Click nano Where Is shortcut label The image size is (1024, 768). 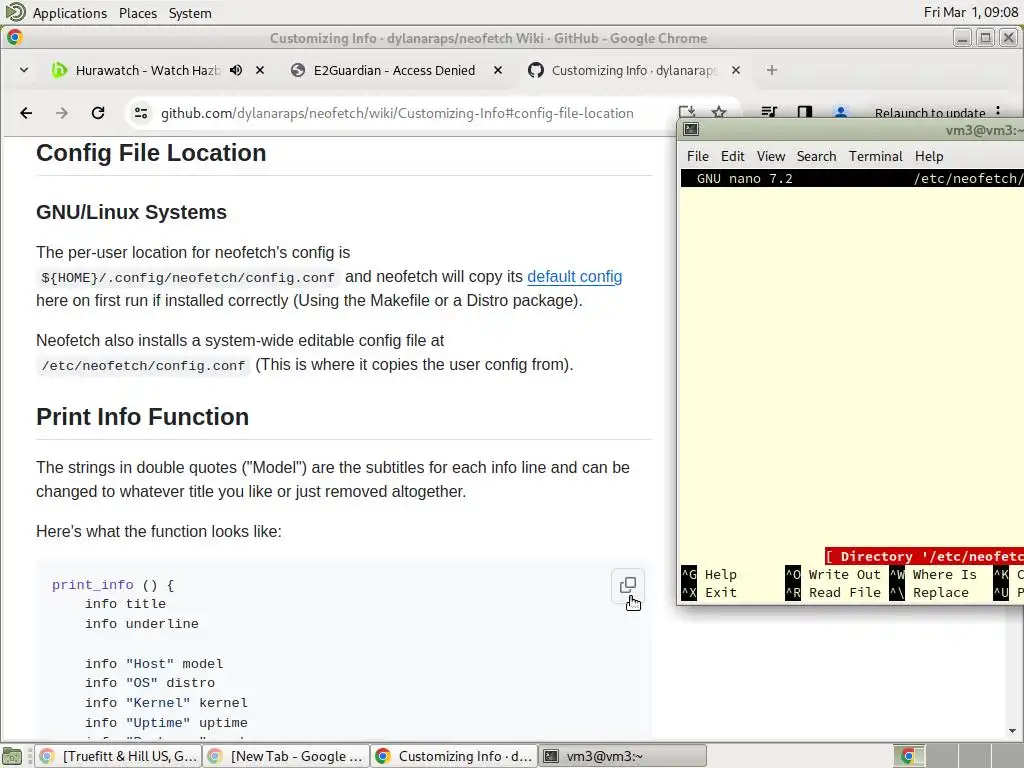944,575
